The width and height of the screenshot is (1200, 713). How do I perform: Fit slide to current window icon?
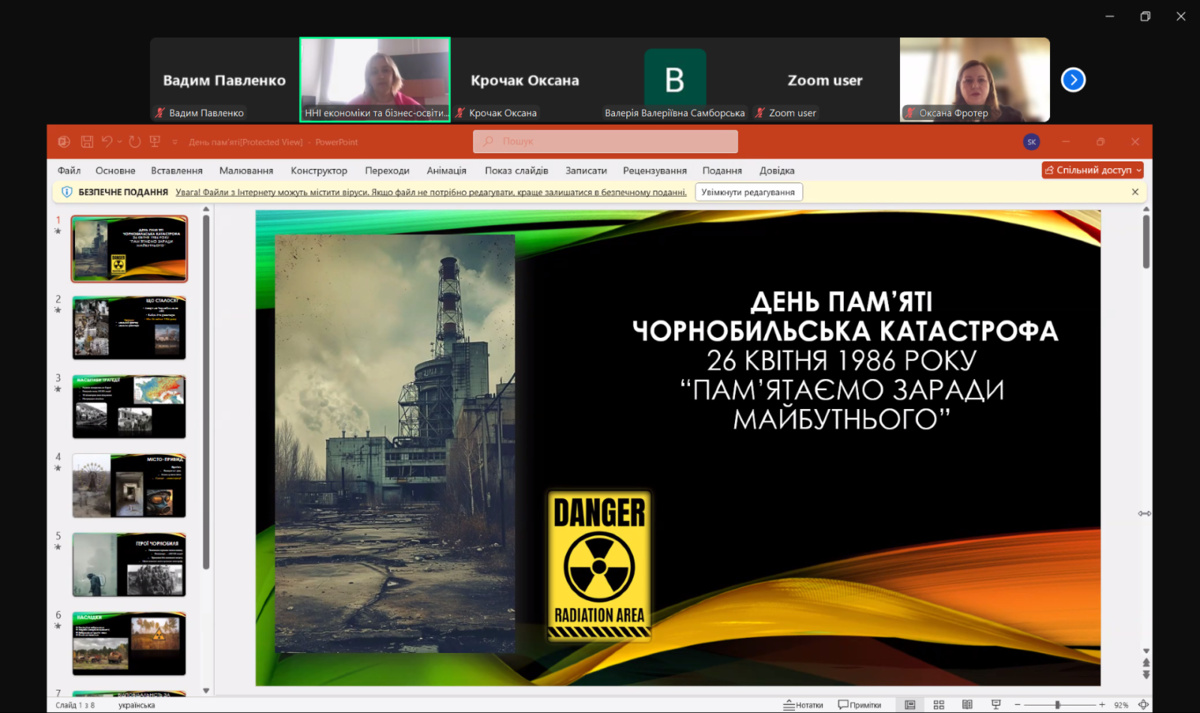pos(1143,705)
